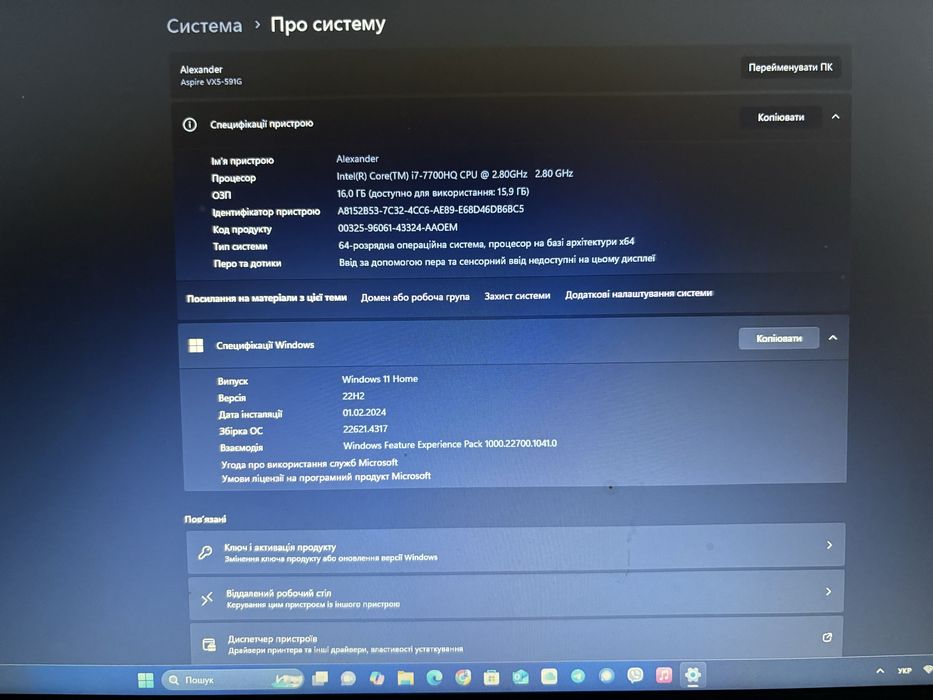Open Диспетчер пристроїв
This screenshot has width=933, height=700.
point(516,642)
